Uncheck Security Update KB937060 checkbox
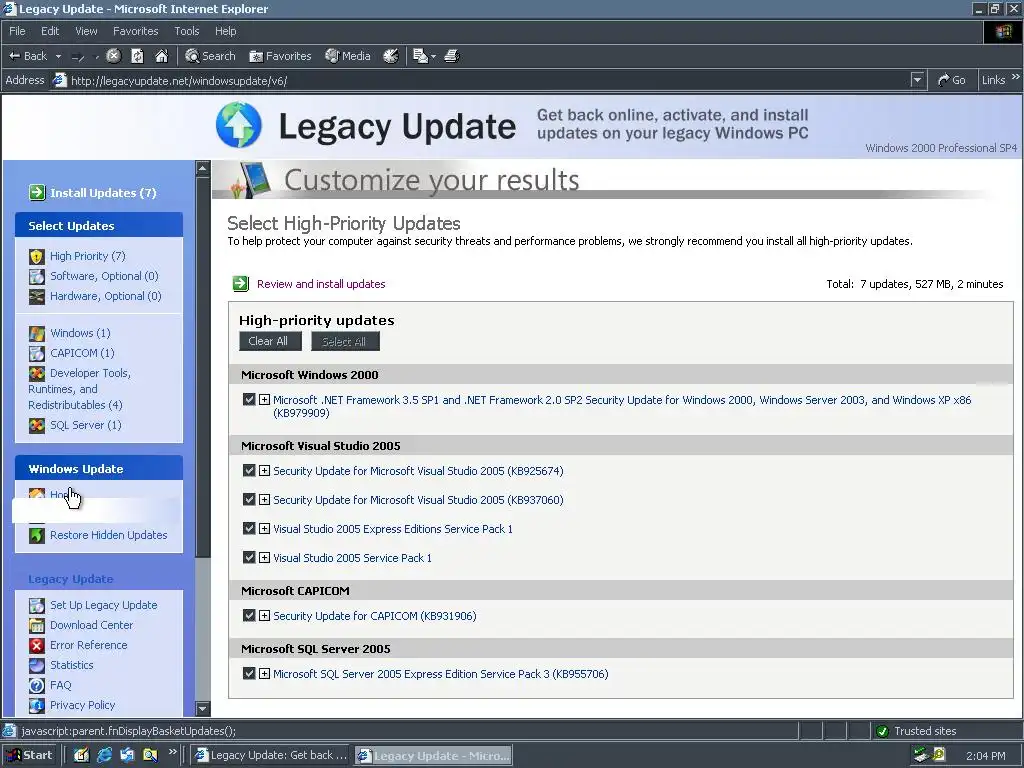 249,499
